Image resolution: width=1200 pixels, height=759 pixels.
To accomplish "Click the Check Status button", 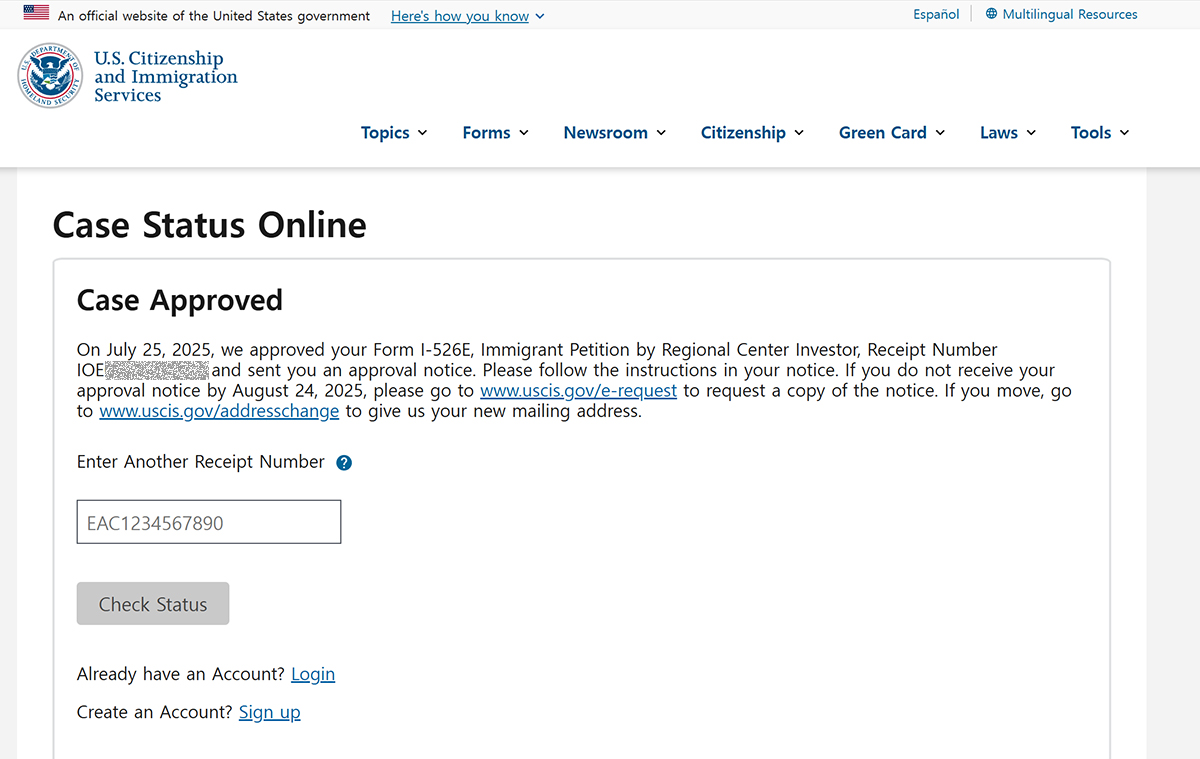I will click(x=153, y=604).
